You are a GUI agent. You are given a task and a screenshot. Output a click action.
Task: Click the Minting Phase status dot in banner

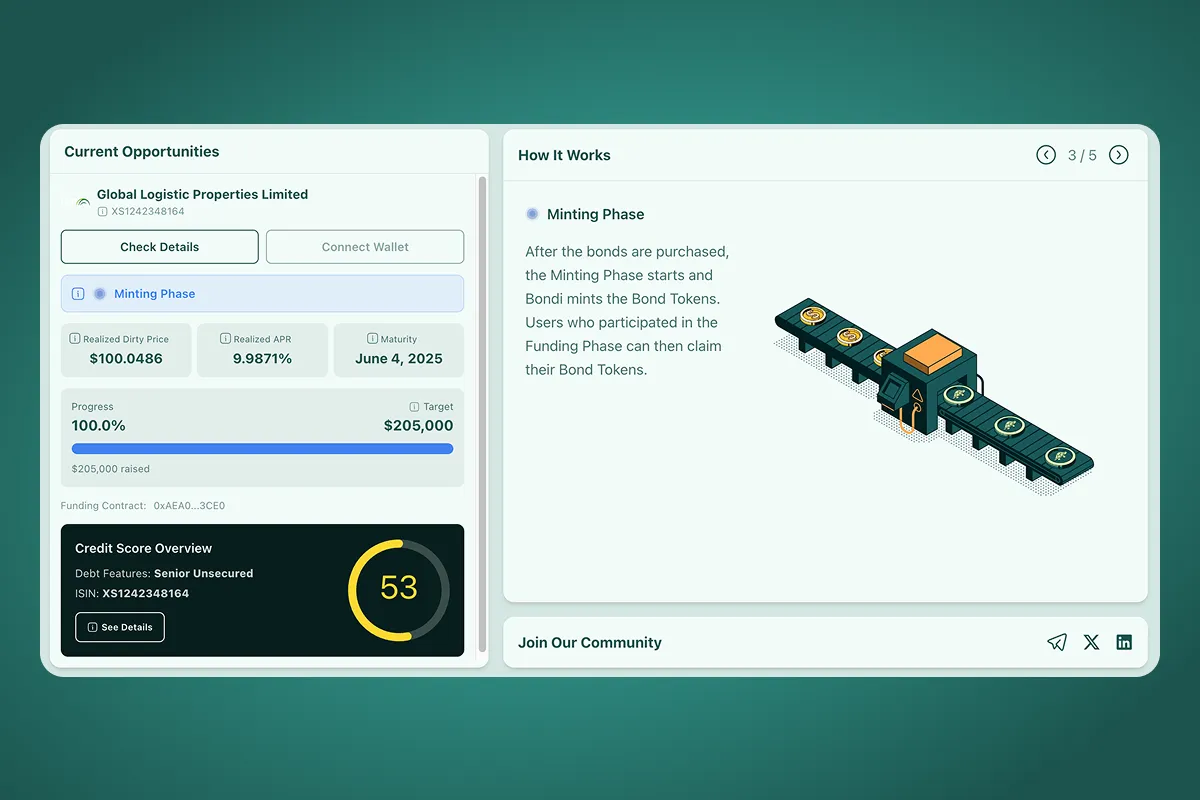pyautogui.click(x=100, y=294)
